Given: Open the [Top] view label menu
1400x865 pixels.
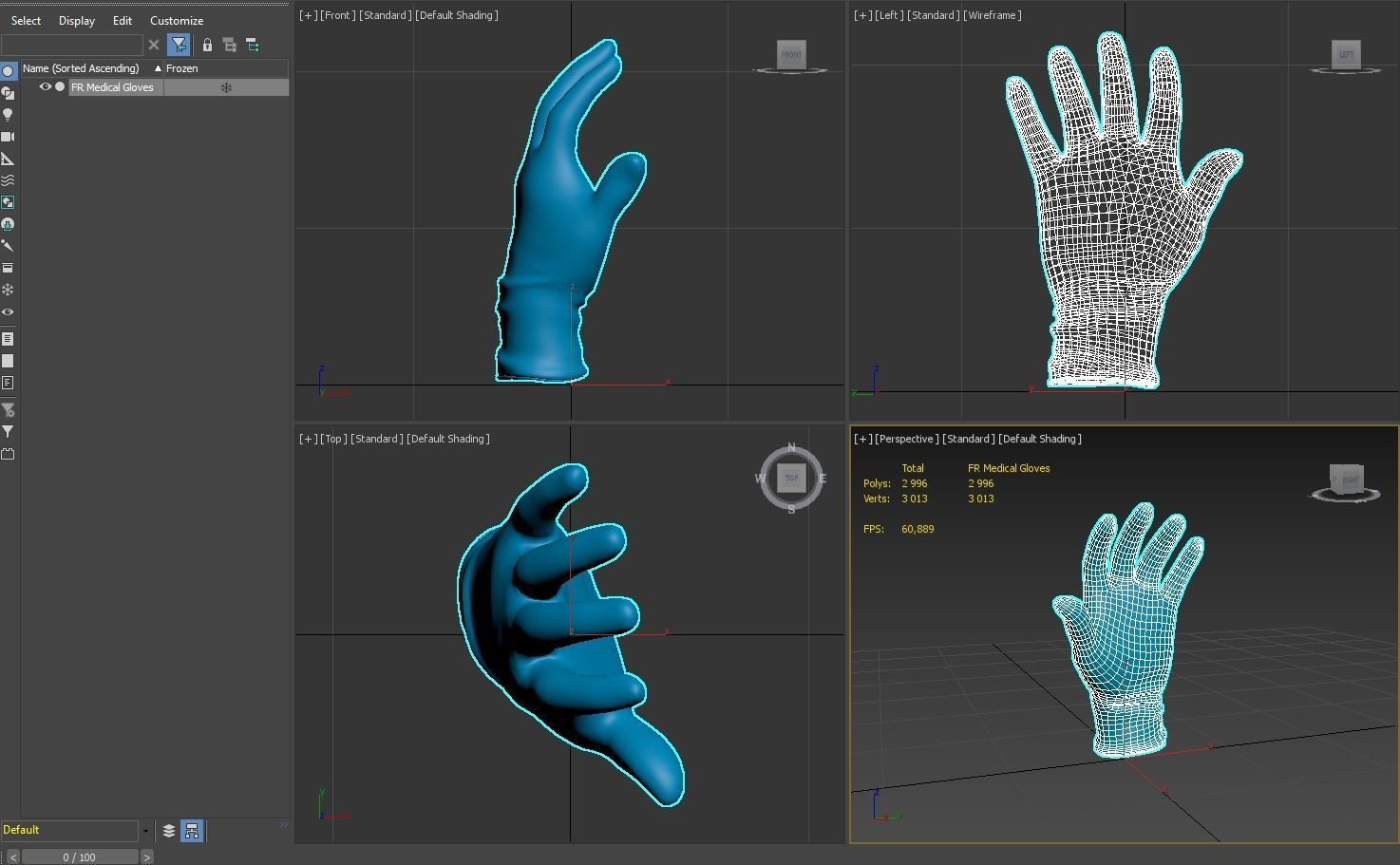Looking at the screenshot, I should pos(332,439).
